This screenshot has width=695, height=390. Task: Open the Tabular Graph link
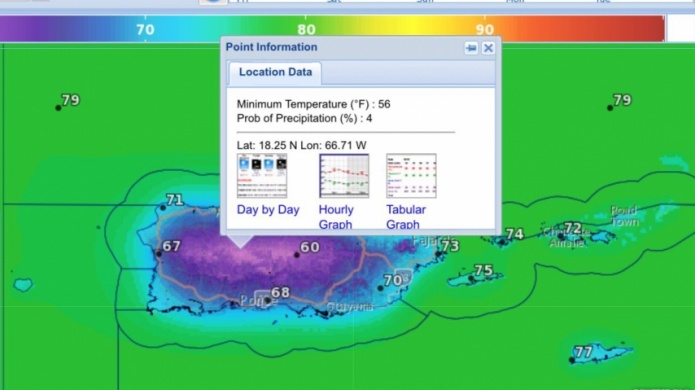[x=406, y=217]
